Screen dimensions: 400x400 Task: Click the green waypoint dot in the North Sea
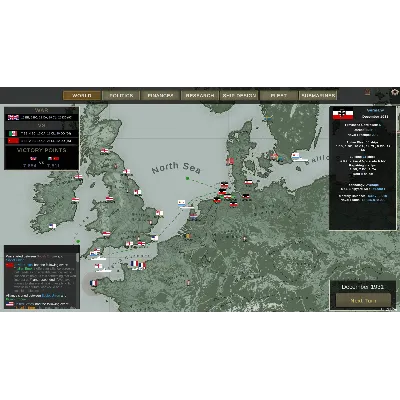188,179
